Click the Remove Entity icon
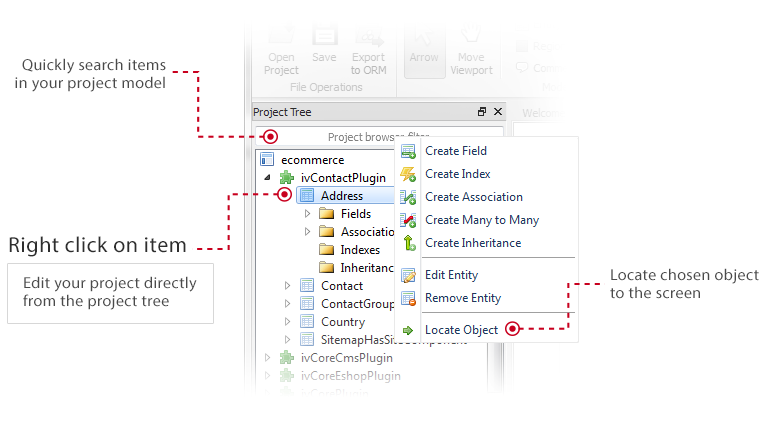 coord(408,298)
